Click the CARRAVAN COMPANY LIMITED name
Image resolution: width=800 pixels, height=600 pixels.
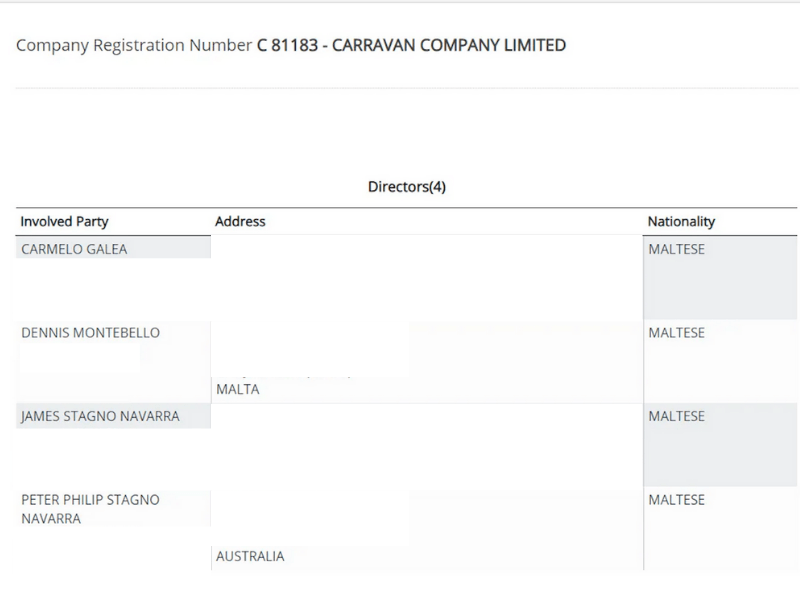452,45
